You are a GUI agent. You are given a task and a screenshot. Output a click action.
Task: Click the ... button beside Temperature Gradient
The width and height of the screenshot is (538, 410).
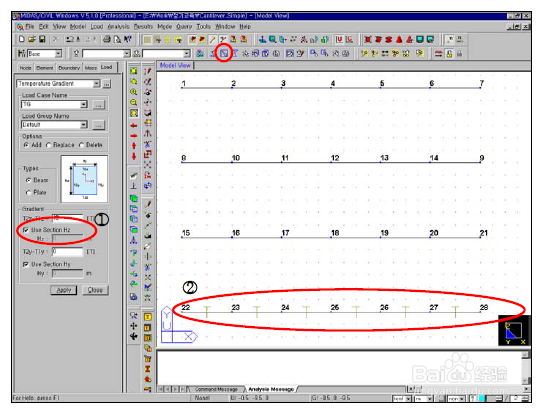[107, 84]
